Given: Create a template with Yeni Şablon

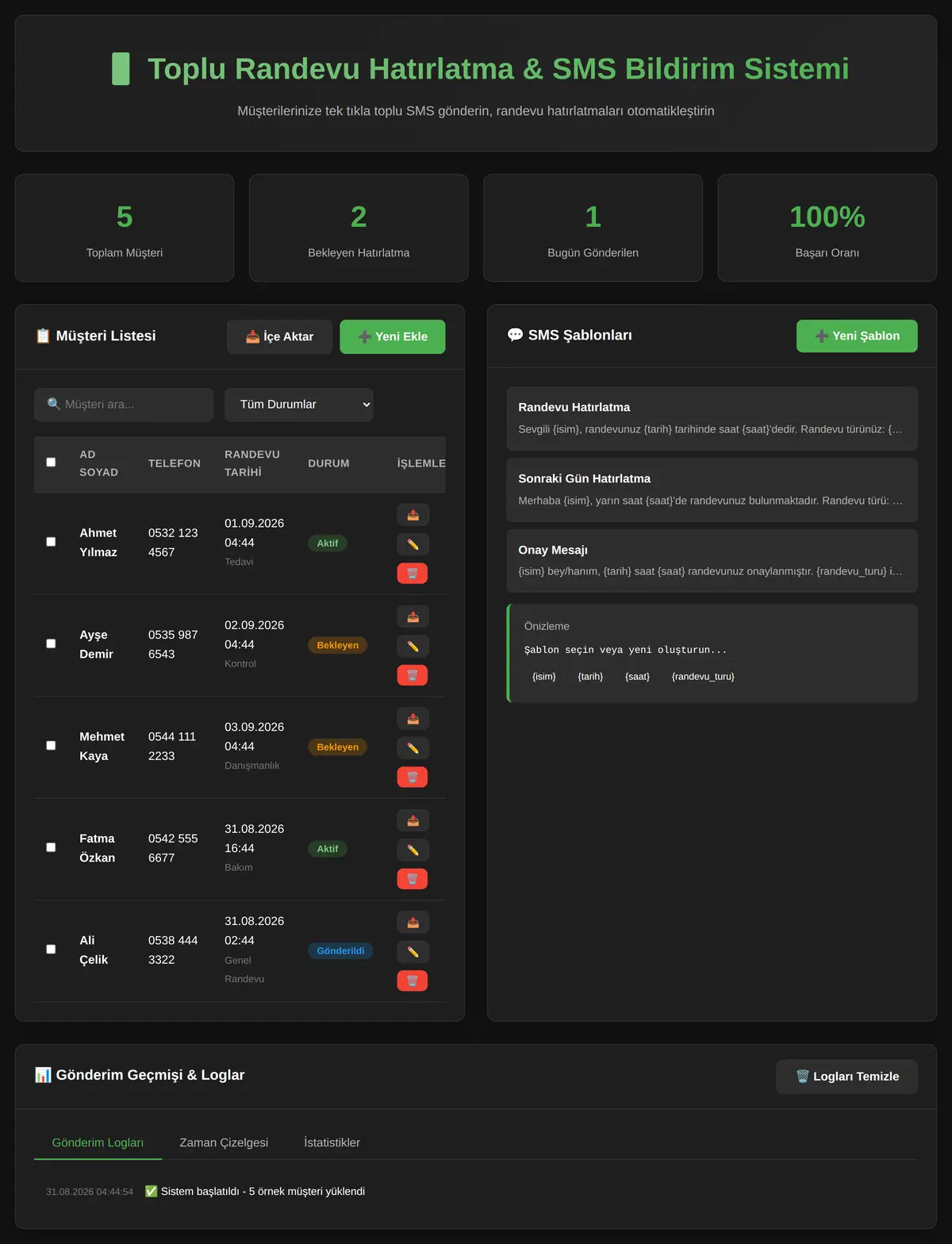Looking at the screenshot, I should click(857, 336).
